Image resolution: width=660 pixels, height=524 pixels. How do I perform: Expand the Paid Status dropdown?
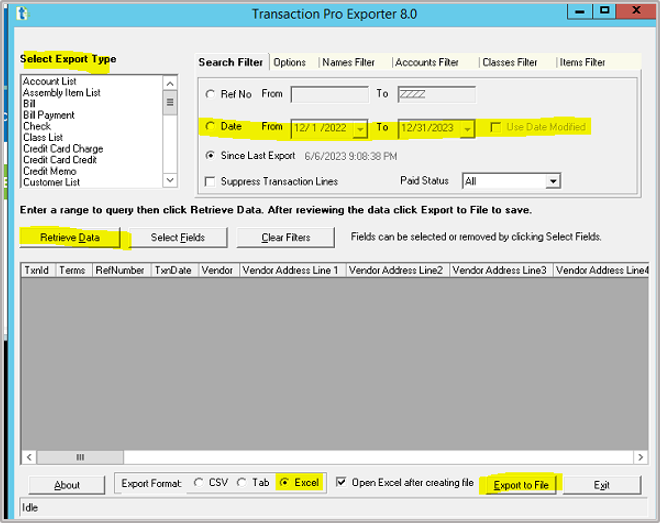553,181
